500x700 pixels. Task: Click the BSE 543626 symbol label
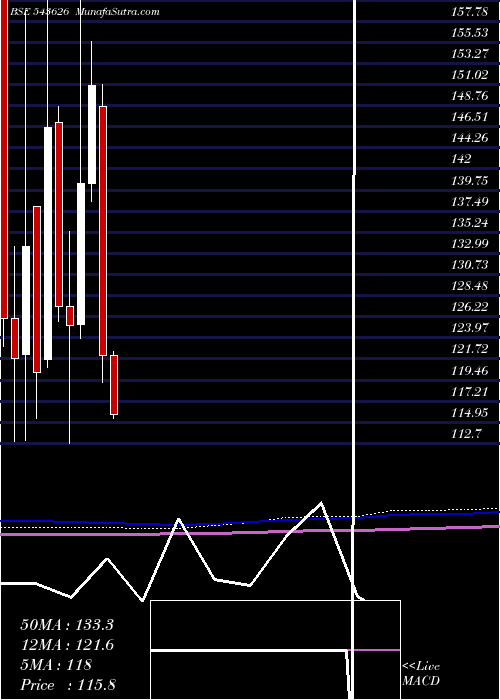(x=39, y=12)
